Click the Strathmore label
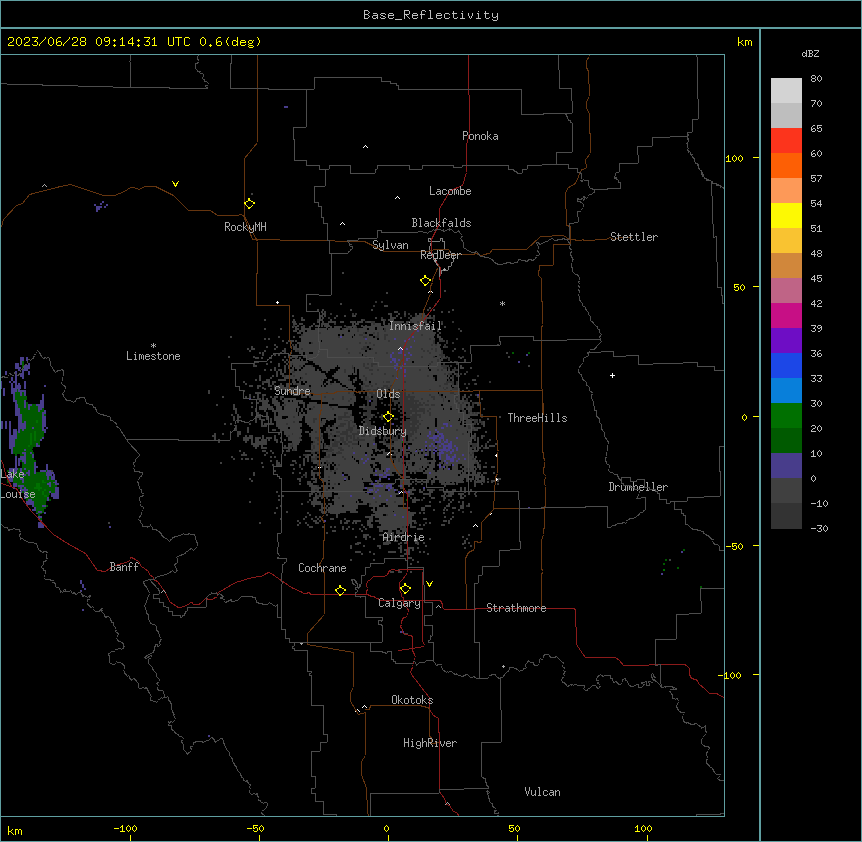The width and height of the screenshot is (862, 842). click(x=516, y=608)
